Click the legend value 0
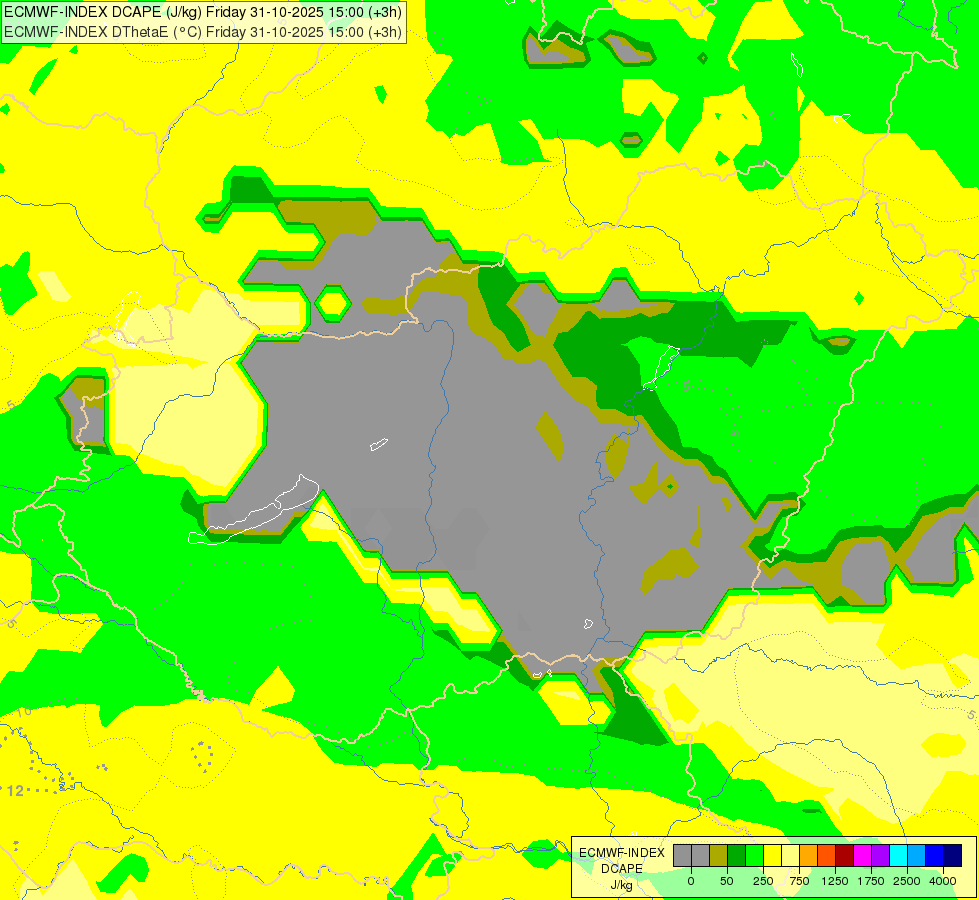 [x=691, y=881]
